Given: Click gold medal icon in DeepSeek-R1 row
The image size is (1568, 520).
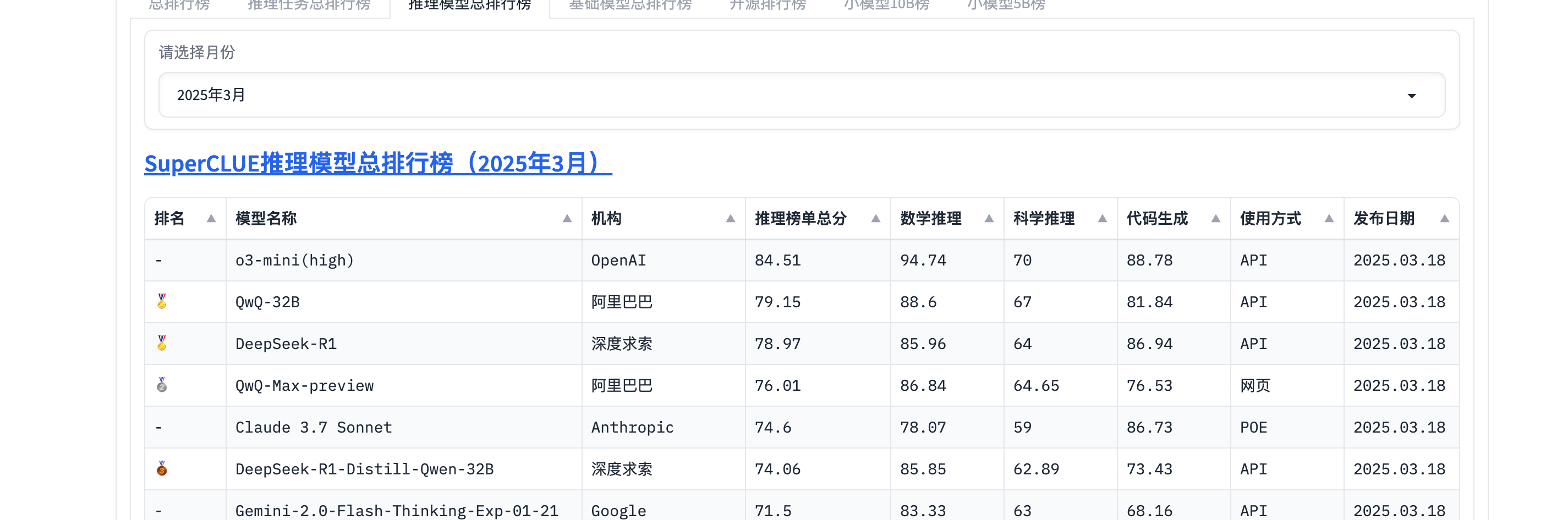Looking at the screenshot, I should coord(162,343).
